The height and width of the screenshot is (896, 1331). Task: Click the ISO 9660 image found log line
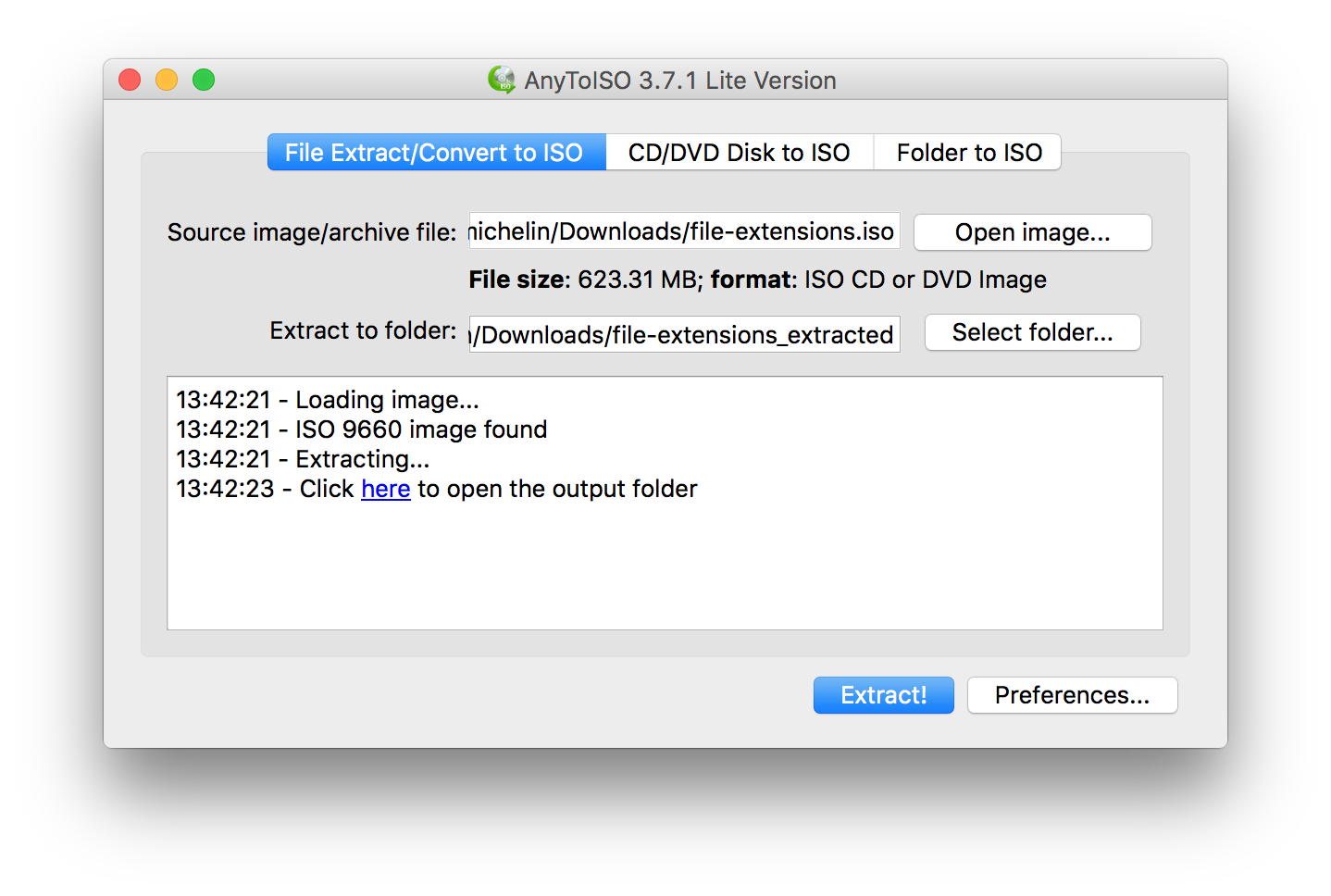(361, 429)
